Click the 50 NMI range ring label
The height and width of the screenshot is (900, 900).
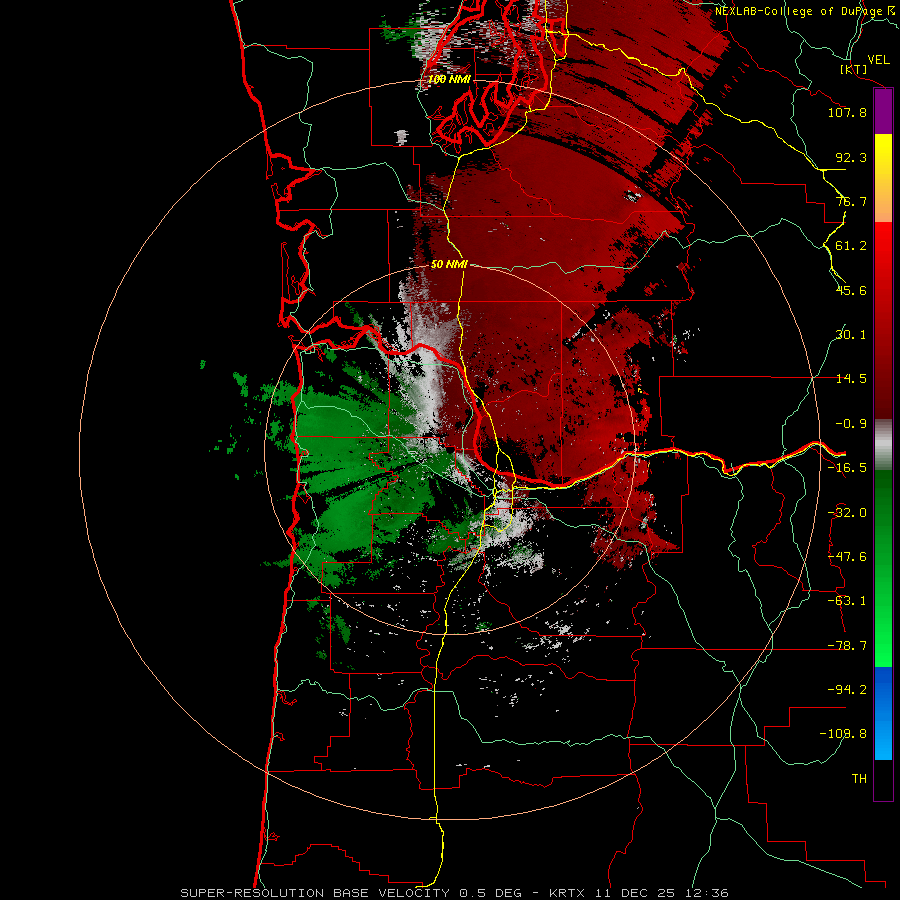pyautogui.click(x=449, y=264)
